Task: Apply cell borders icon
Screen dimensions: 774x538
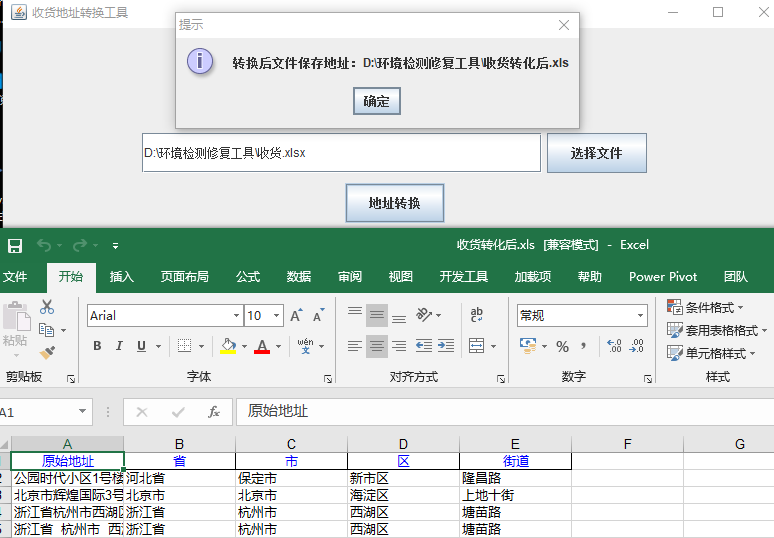Action: [185, 346]
